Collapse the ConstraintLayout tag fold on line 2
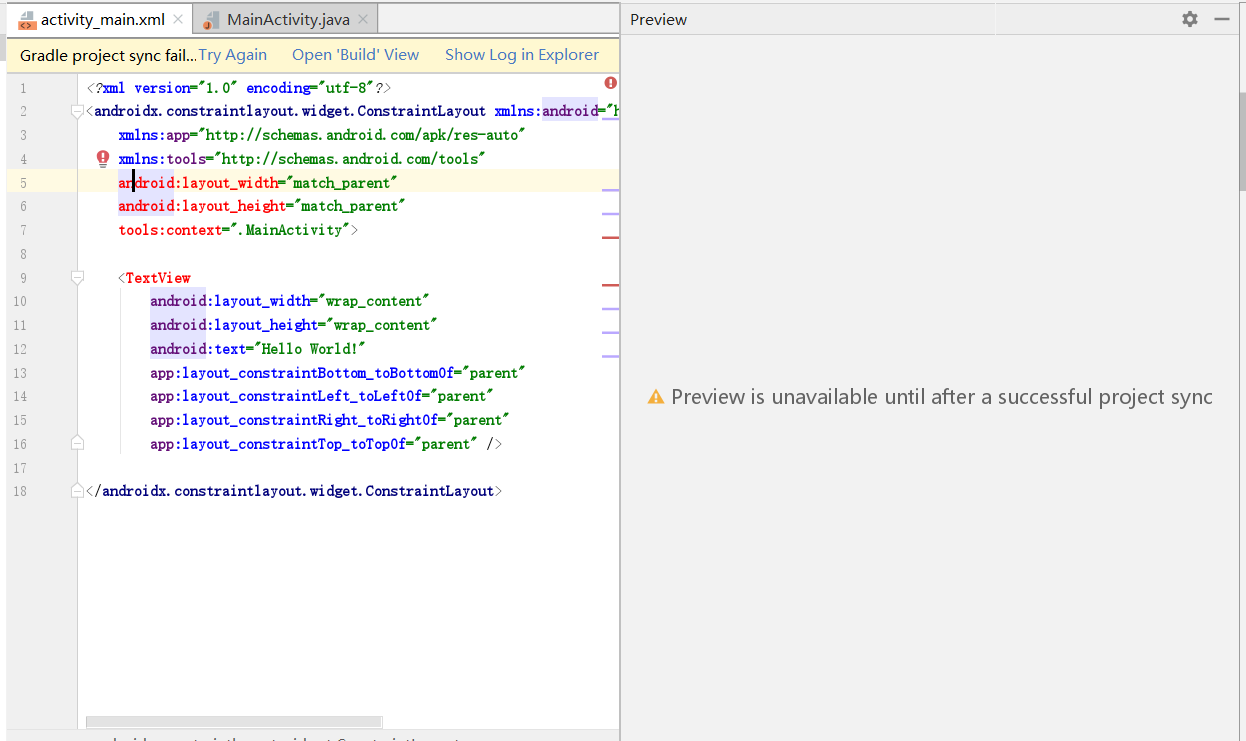Viewport: 1246px width, 741px height. tap(78, 112)
